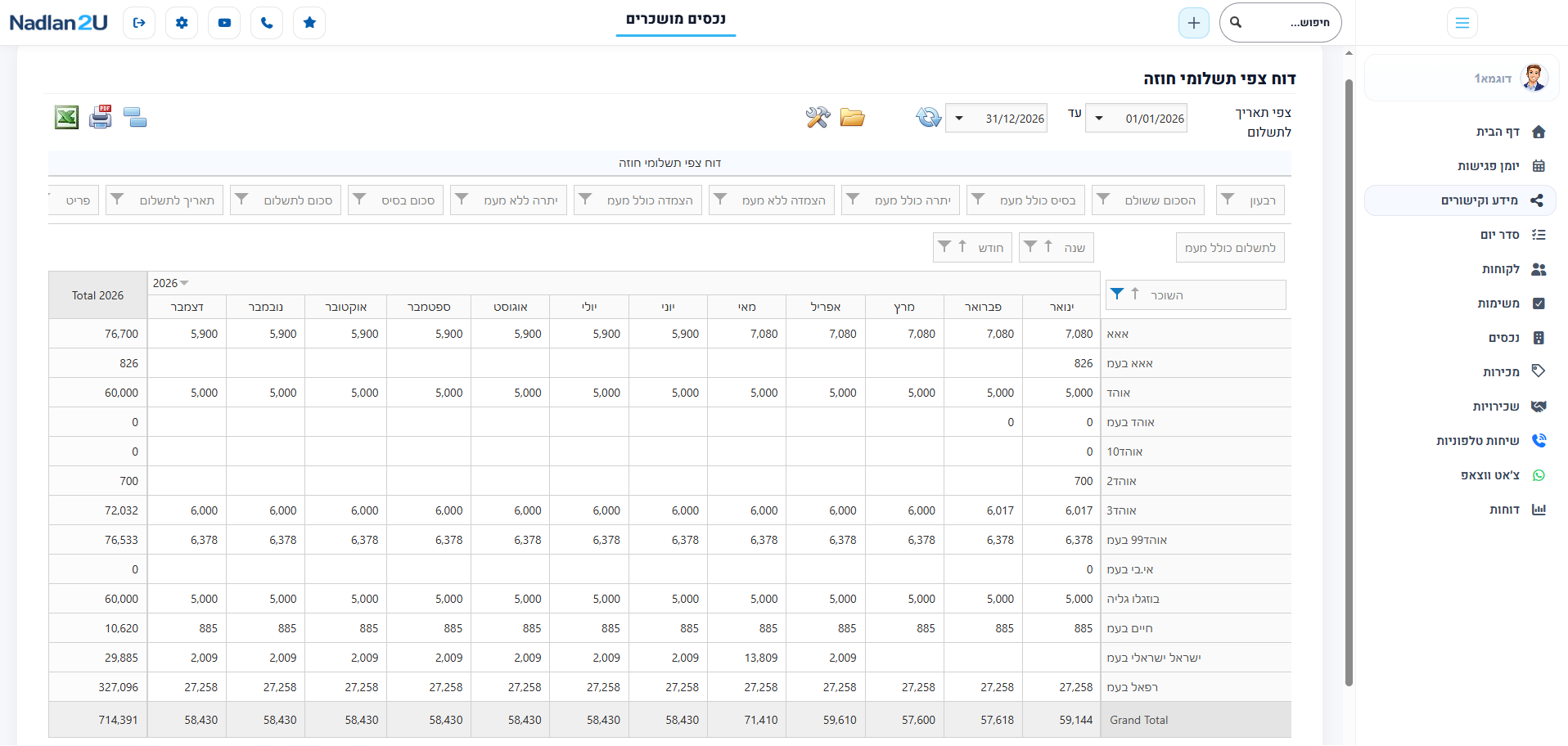
Task: Click sort arrow on שנה field
Action: point(1048,246)
